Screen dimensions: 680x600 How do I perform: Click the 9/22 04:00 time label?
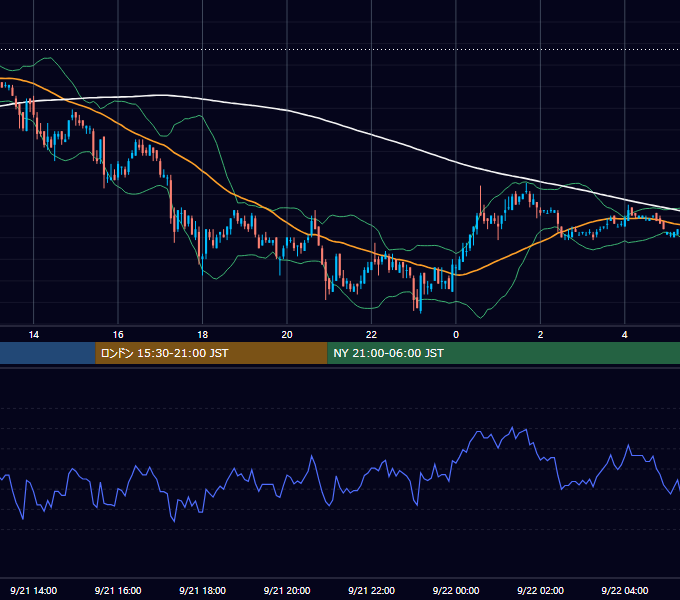click(x=625, y=590)
